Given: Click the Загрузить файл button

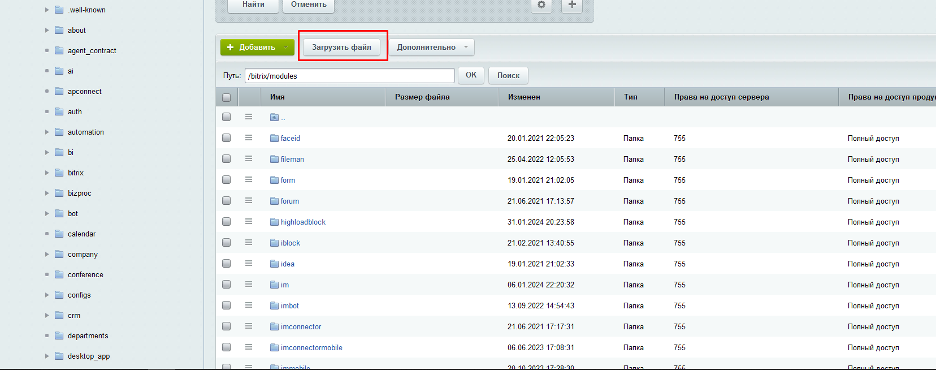Looking at the screenshot, I should (x=341, y=48).
